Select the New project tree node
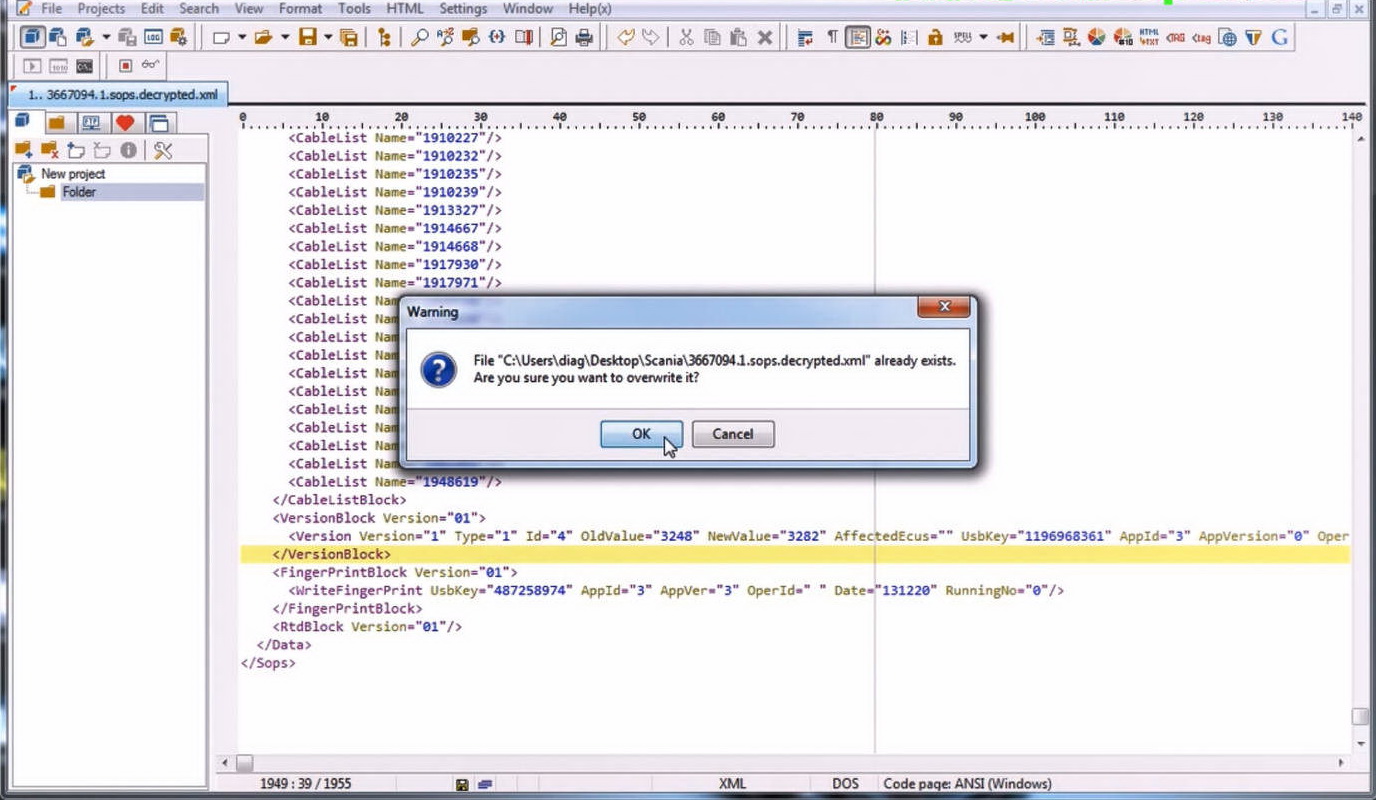Screen dimensions: 1376x800 [x=72, y=174]
